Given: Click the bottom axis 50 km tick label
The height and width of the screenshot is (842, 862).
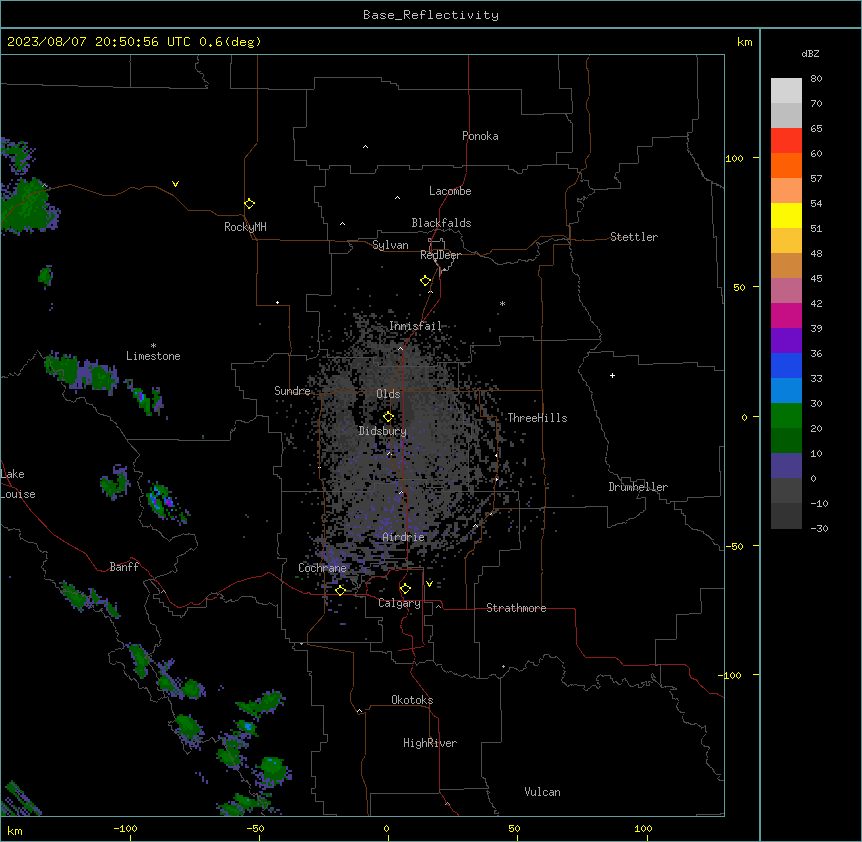Looking at the screenshot, I should pyautogui.click(x=514, y=828).
